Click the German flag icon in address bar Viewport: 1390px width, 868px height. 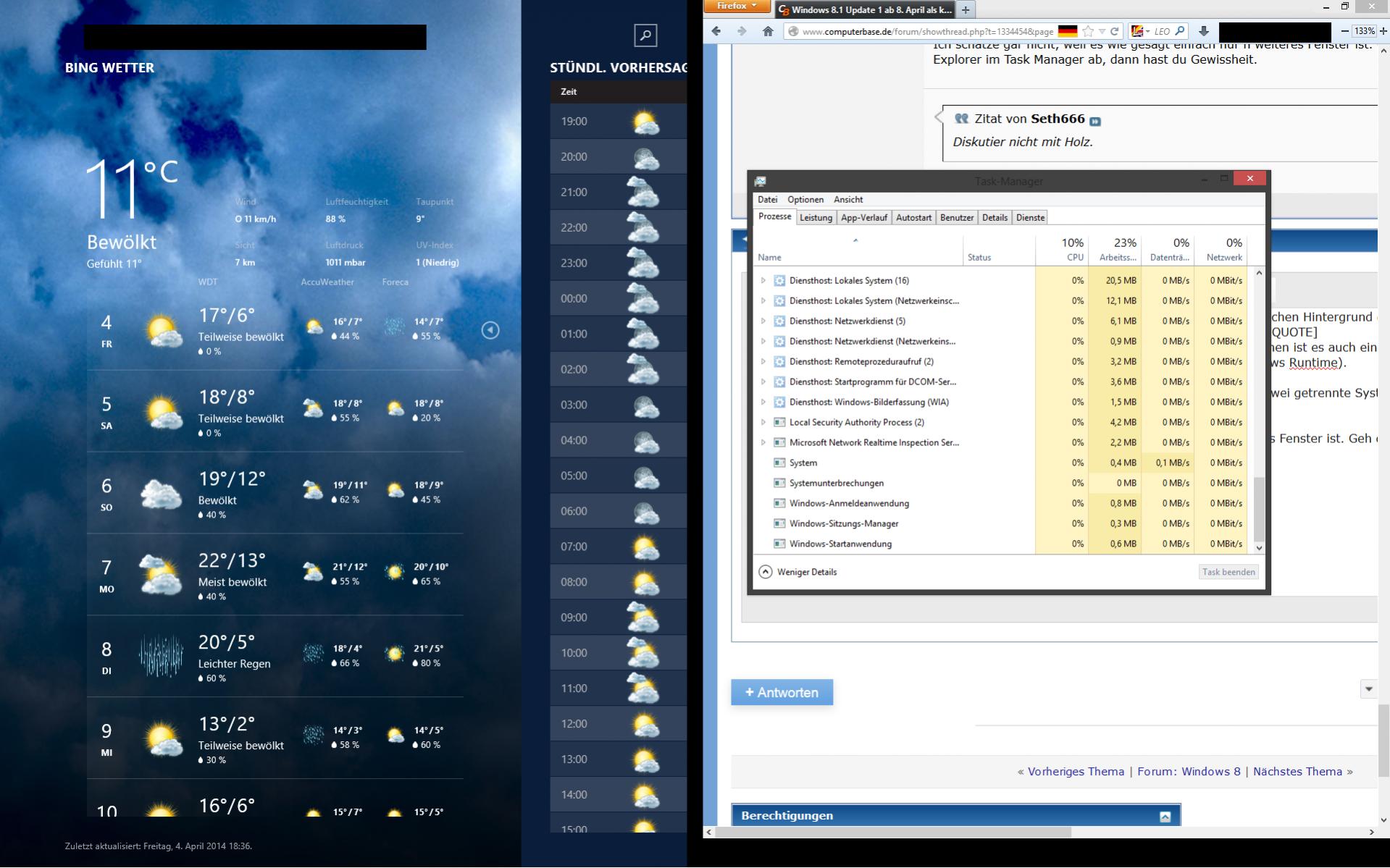tap(1067, 31)
